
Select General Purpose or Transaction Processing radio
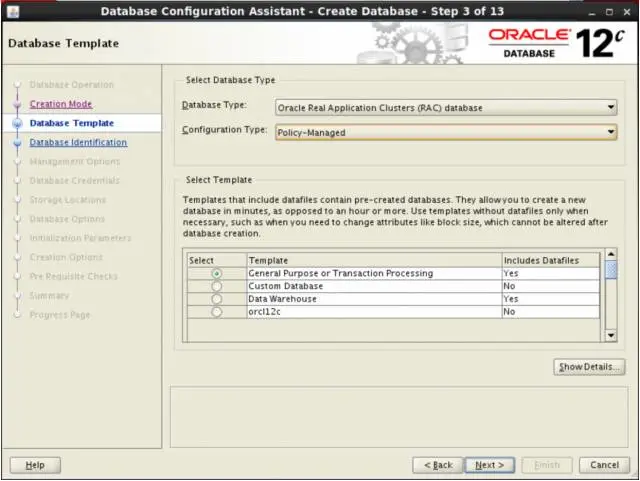click(x=217, y=274)
